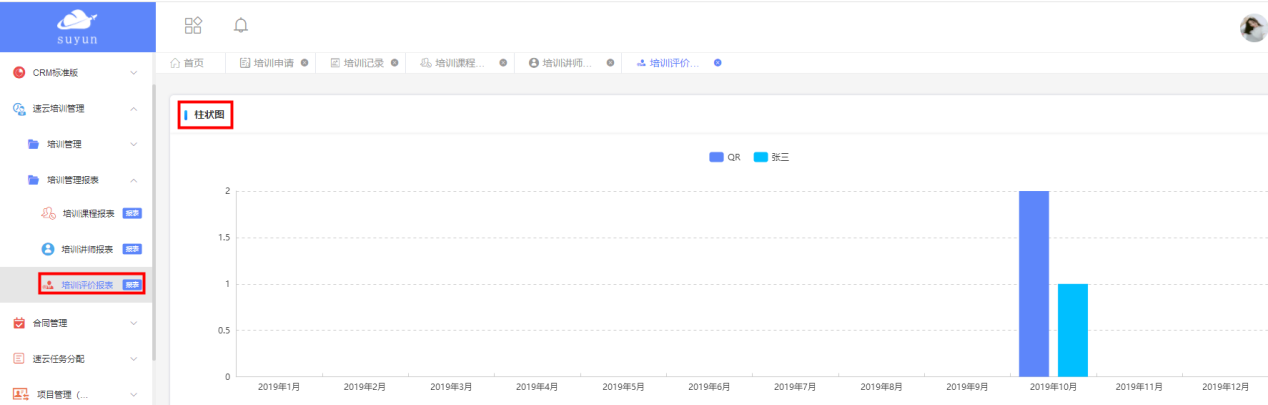Click the 2019年1月 axis label
The width and height of the screenshot is (1268, 405).
point(279,386)
